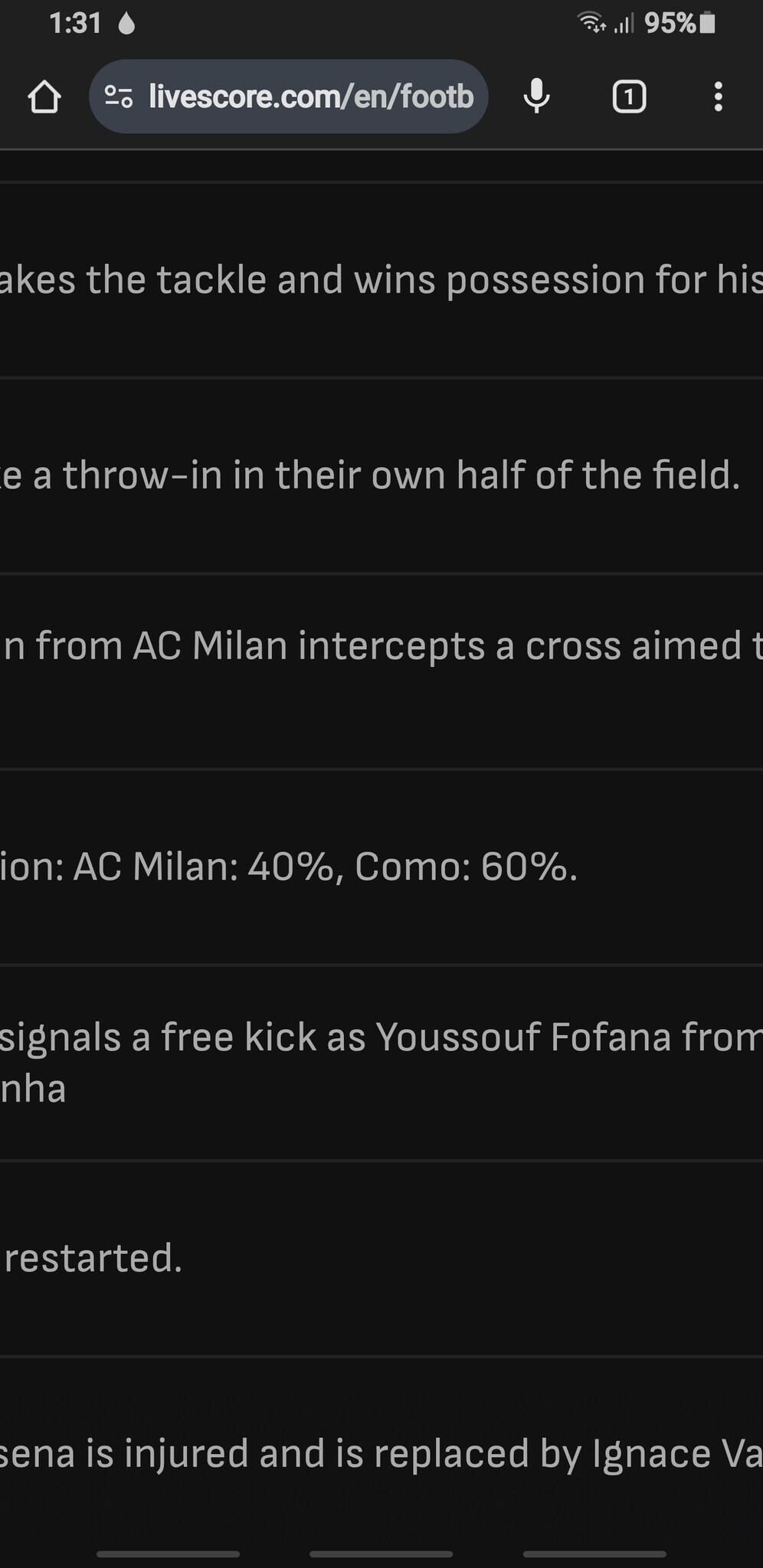Tap the water drop notification icon
Viewport: 763px width, 1568px height.
127,24
